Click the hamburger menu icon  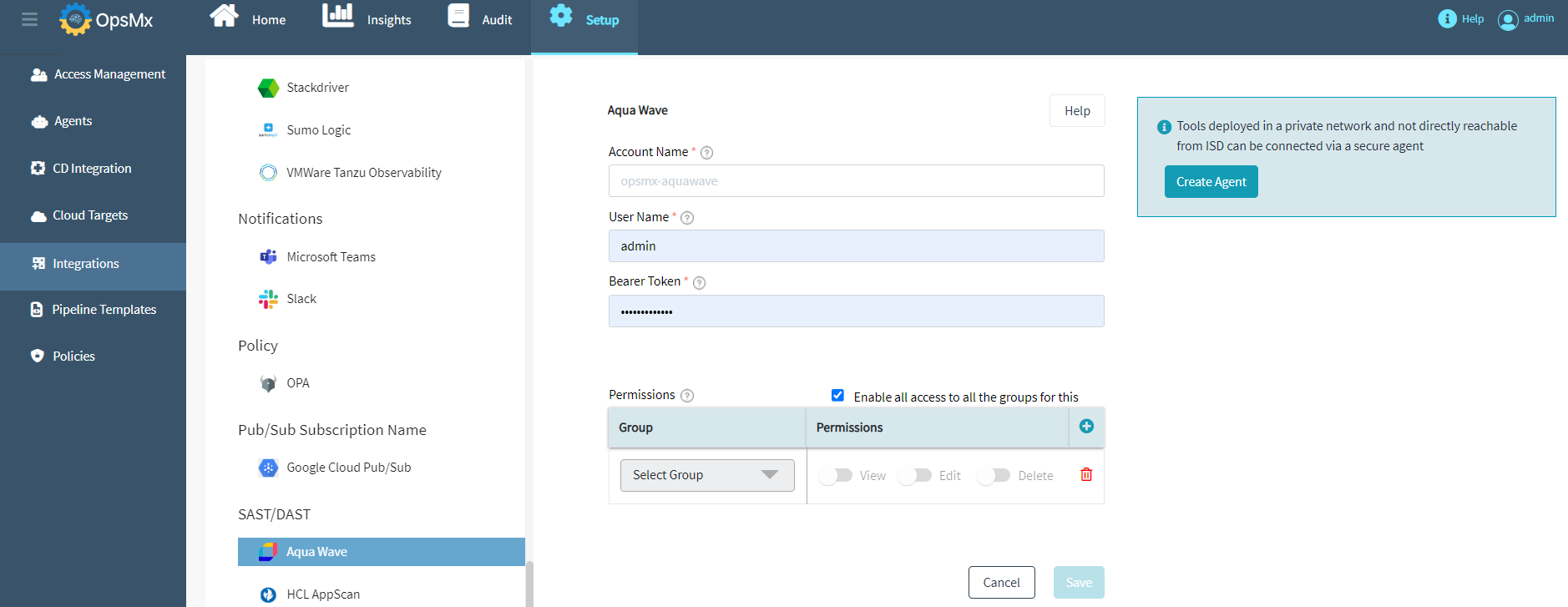point(29,19)
